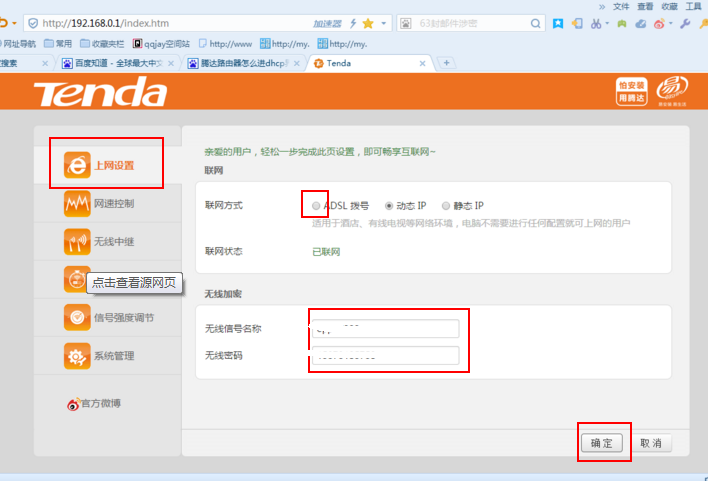Open the qqjay空间站 bookmark
The height and width of the screenshot is (481, 708).
(161, 44)
